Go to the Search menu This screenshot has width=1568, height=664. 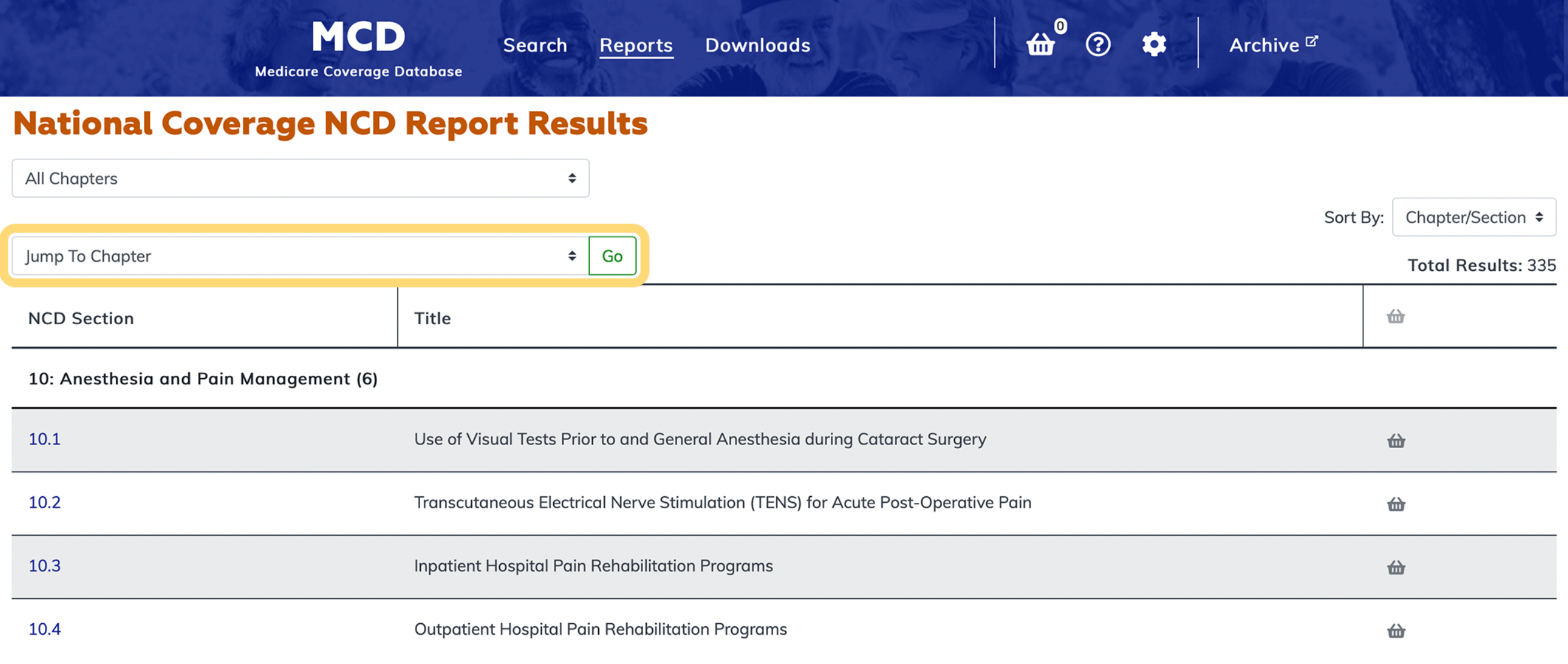coord(535,45)
